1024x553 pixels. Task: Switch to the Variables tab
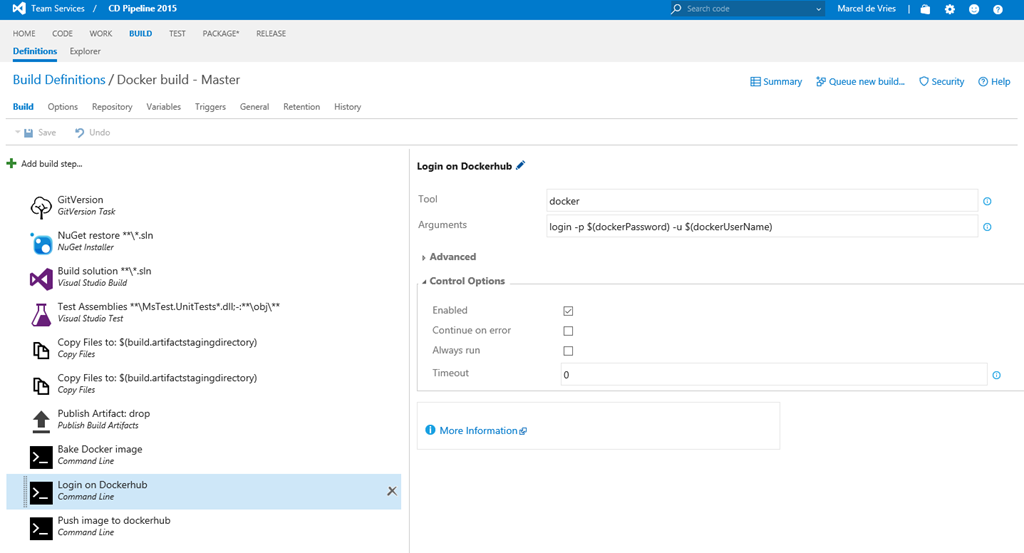point(163,107)
